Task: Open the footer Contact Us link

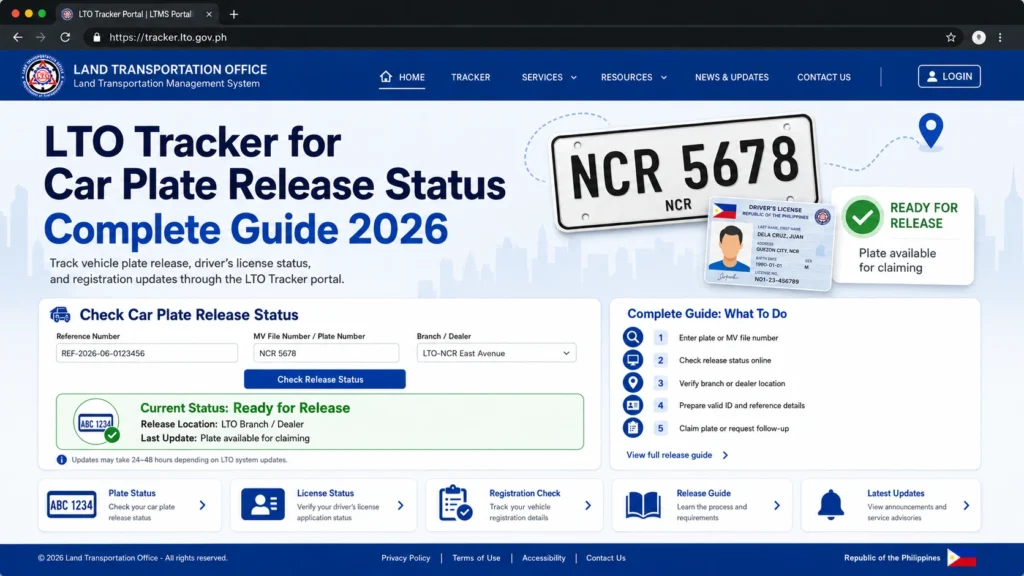Action: click(x=605, y=558)
